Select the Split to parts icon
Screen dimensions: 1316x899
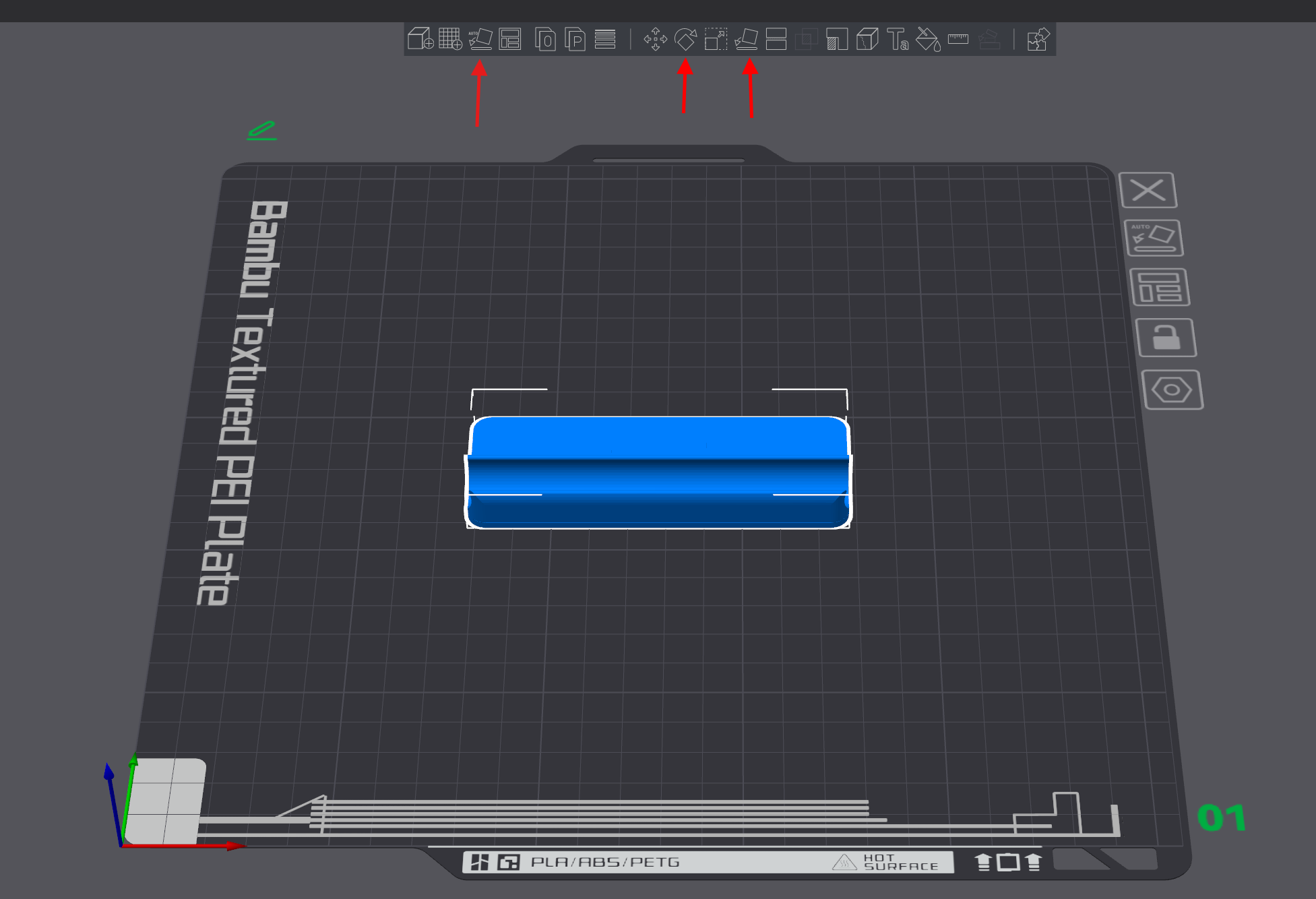575,39
